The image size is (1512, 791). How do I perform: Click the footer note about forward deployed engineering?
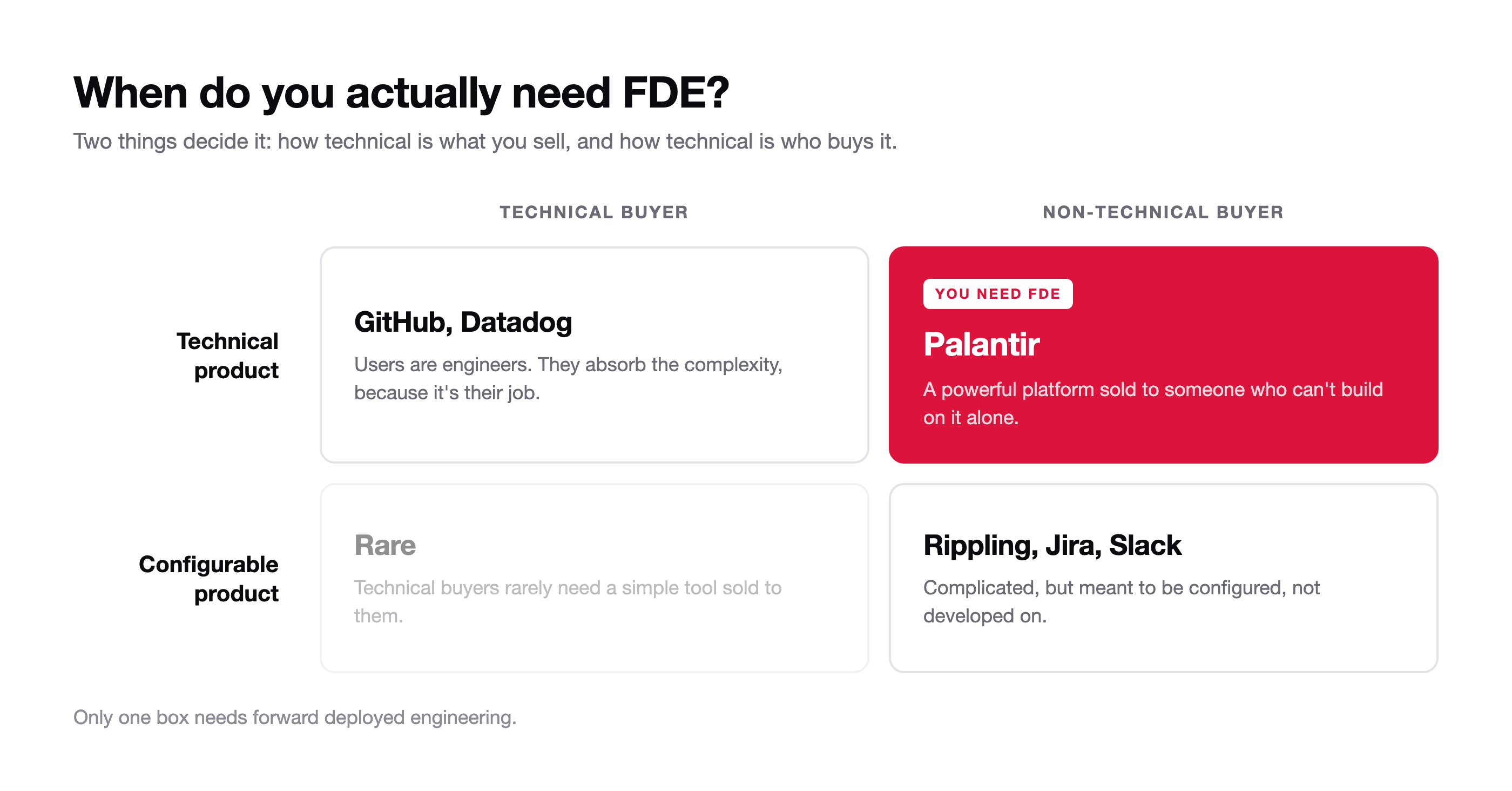coord(295,718)
